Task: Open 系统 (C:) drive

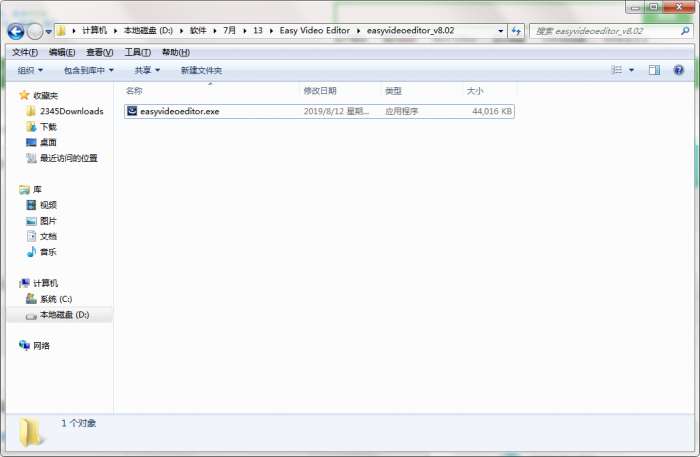Action: tap(56, 299)
